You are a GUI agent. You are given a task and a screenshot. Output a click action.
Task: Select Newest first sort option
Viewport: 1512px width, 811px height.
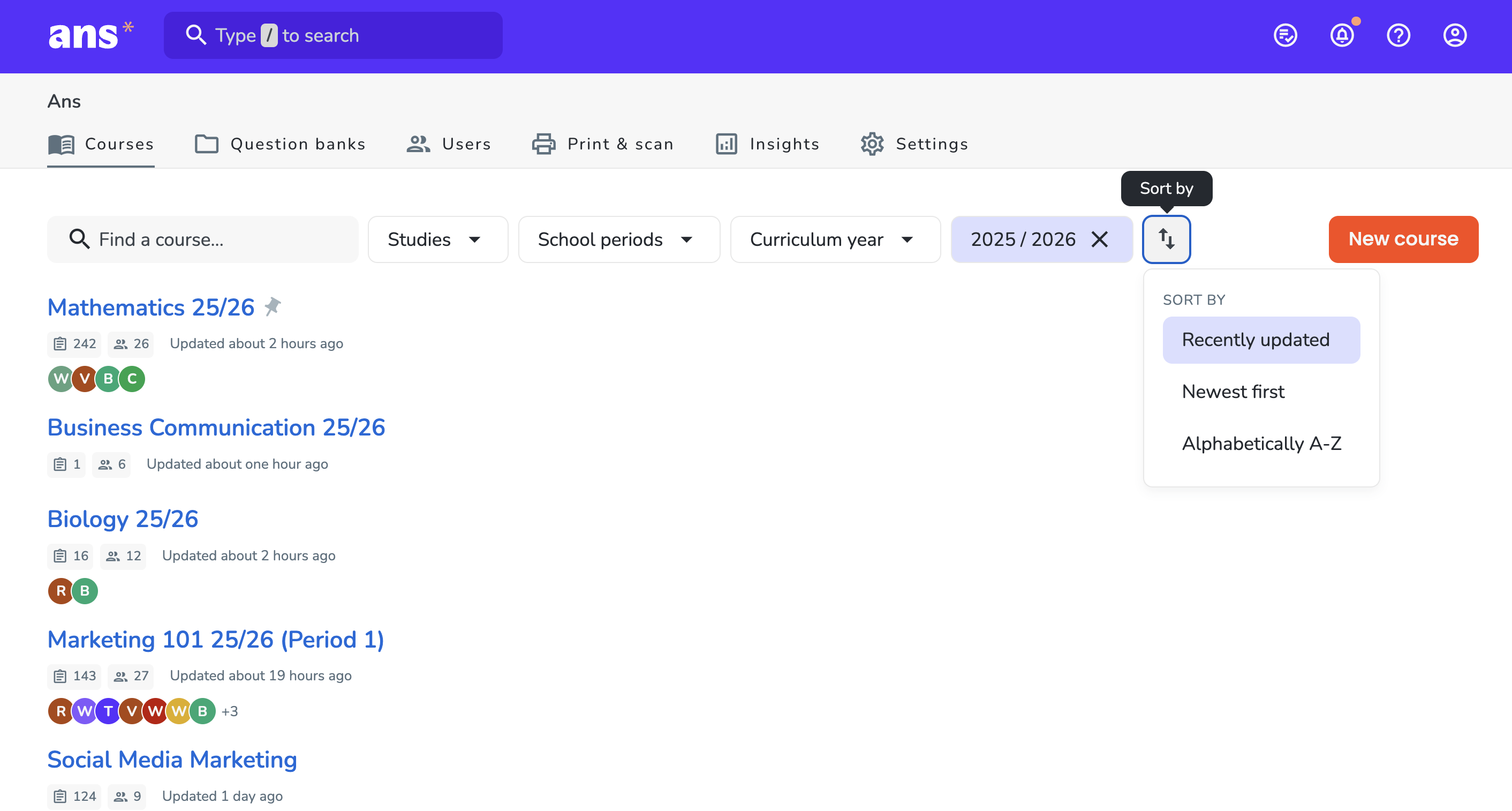pos(1261,392)
